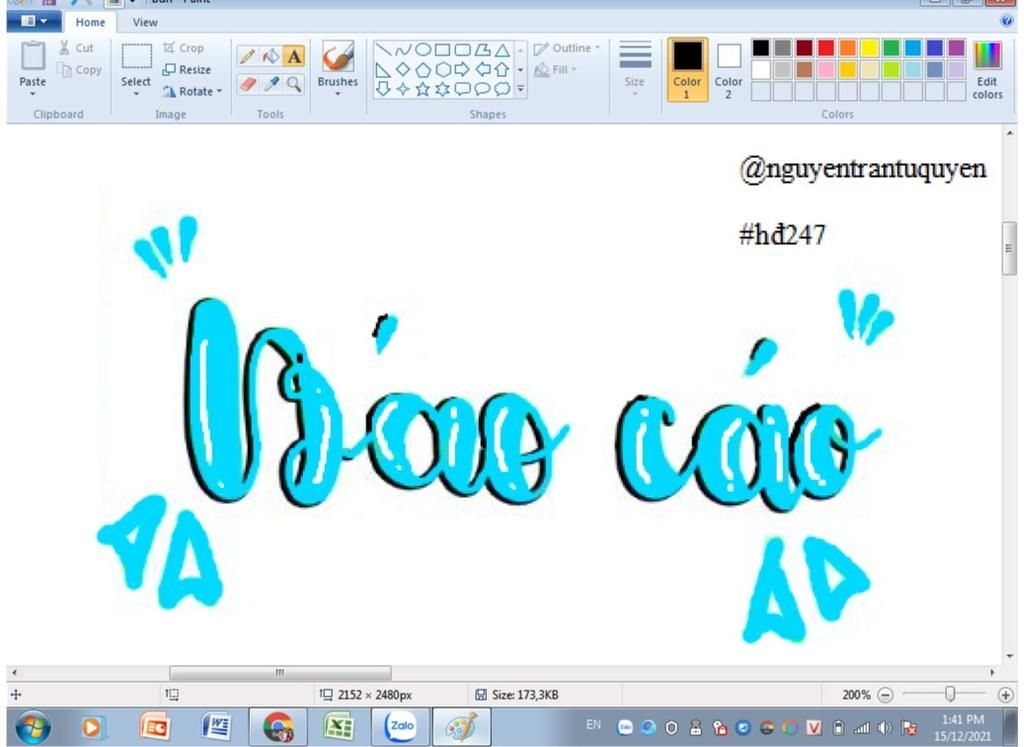1024x747 pixels.
Task: Pick the orange color swatch
Action: click(x=848, y=47)
